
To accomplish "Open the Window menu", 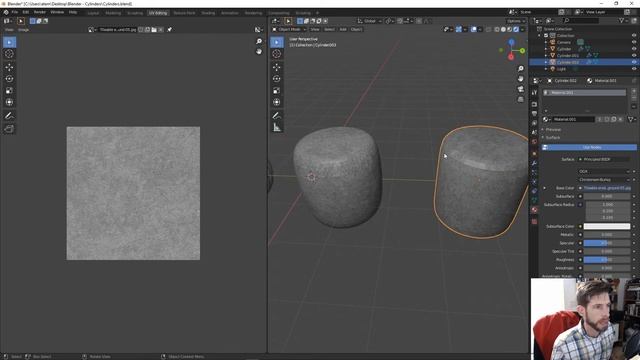I will (x=57, y=12).
